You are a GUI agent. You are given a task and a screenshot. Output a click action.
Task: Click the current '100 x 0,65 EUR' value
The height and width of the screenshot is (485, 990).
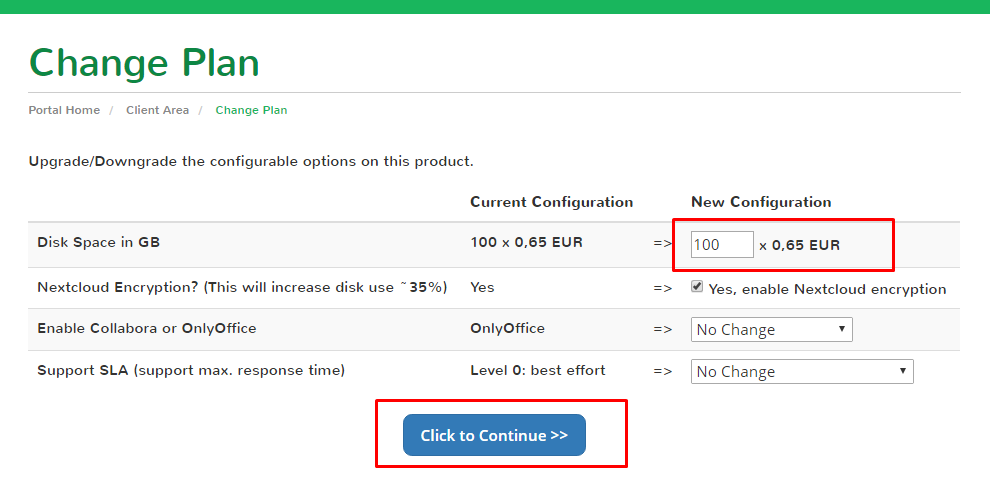[526, 242]
